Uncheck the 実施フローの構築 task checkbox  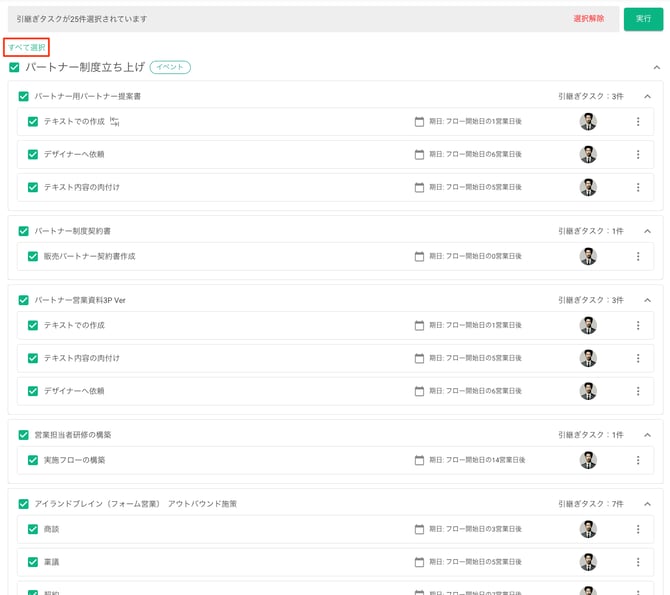click(x=33, y=460)
